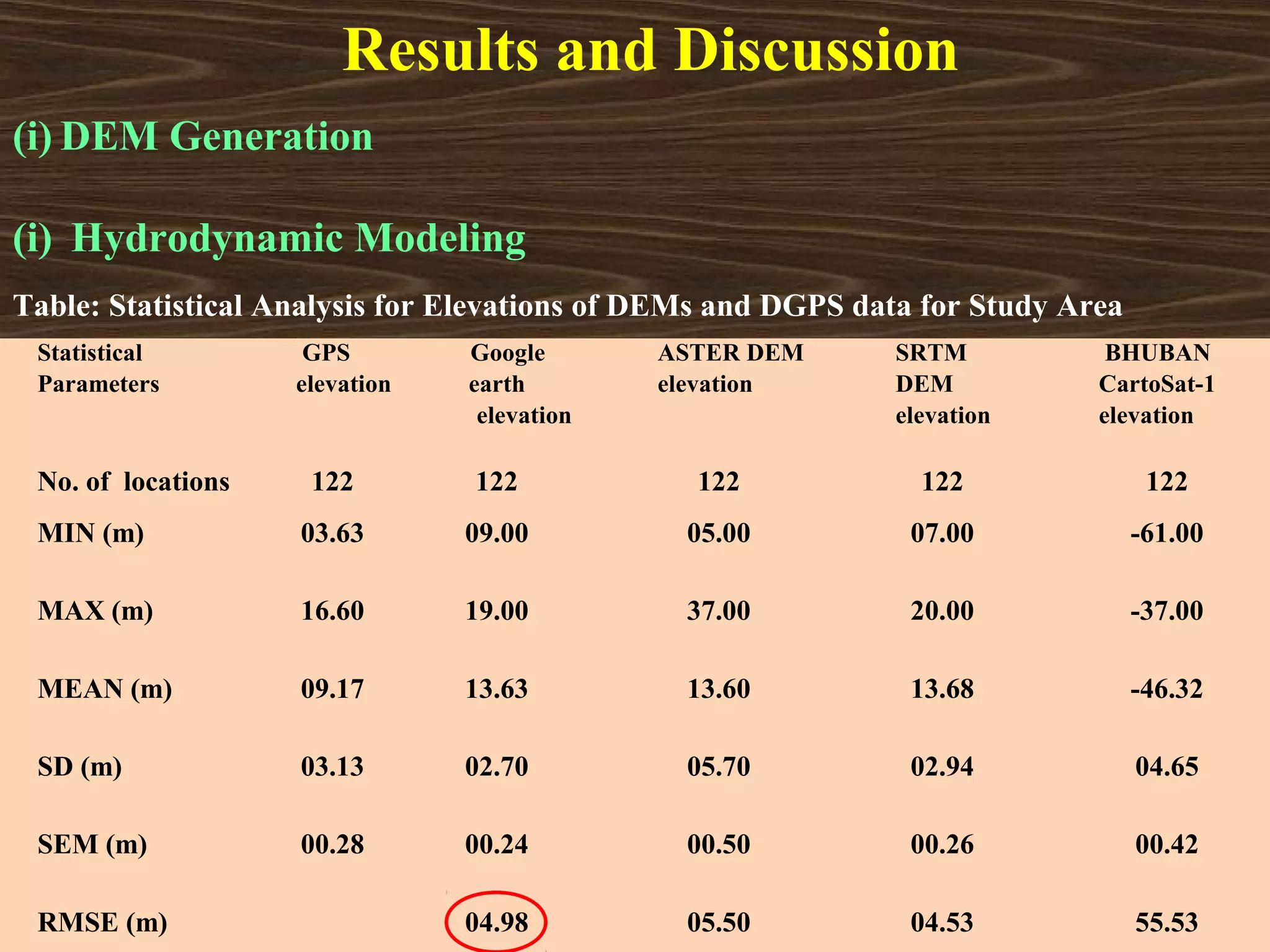Click ASTER standard deviation 05.70
The image size is (1270, 952).
click(719, 767)
